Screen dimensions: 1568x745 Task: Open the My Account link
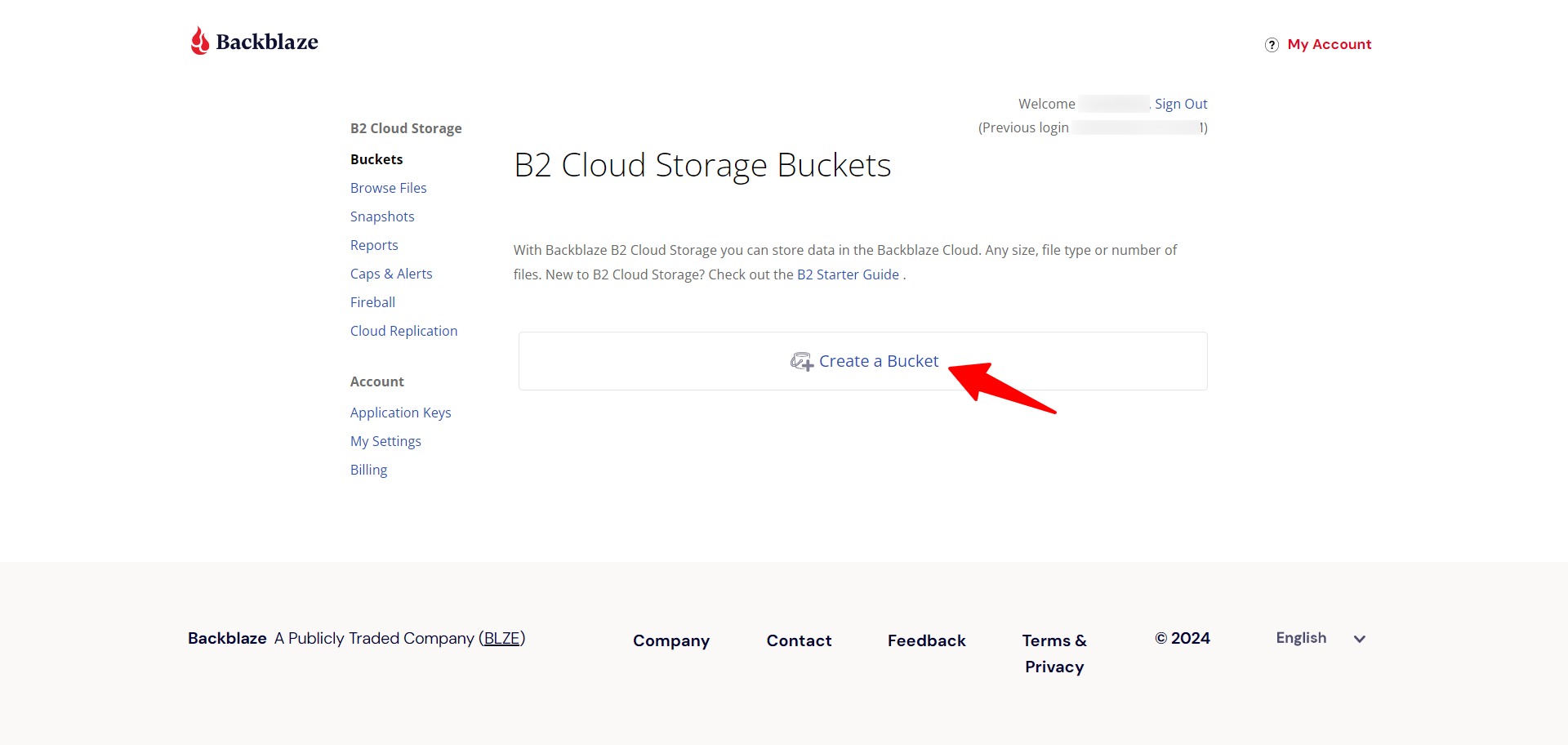point(1330,44)
